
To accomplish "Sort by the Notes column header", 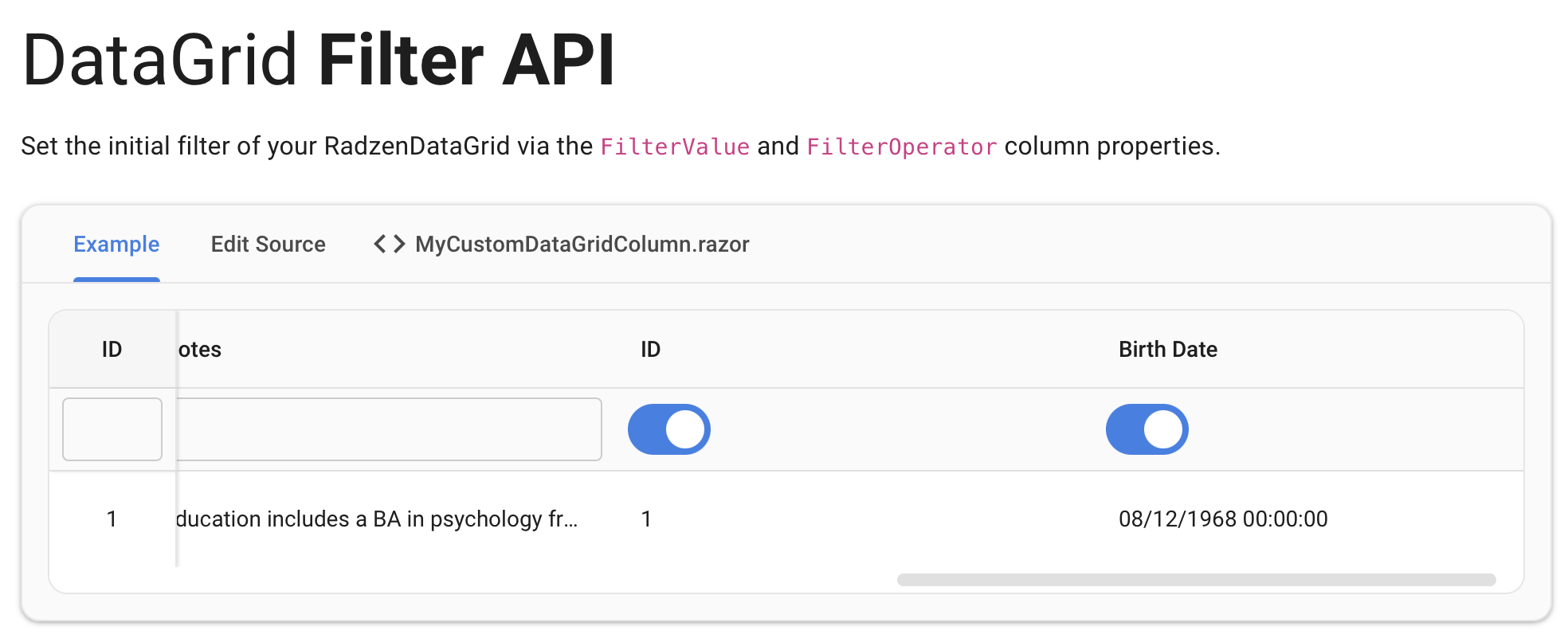I will pos(200,350).
